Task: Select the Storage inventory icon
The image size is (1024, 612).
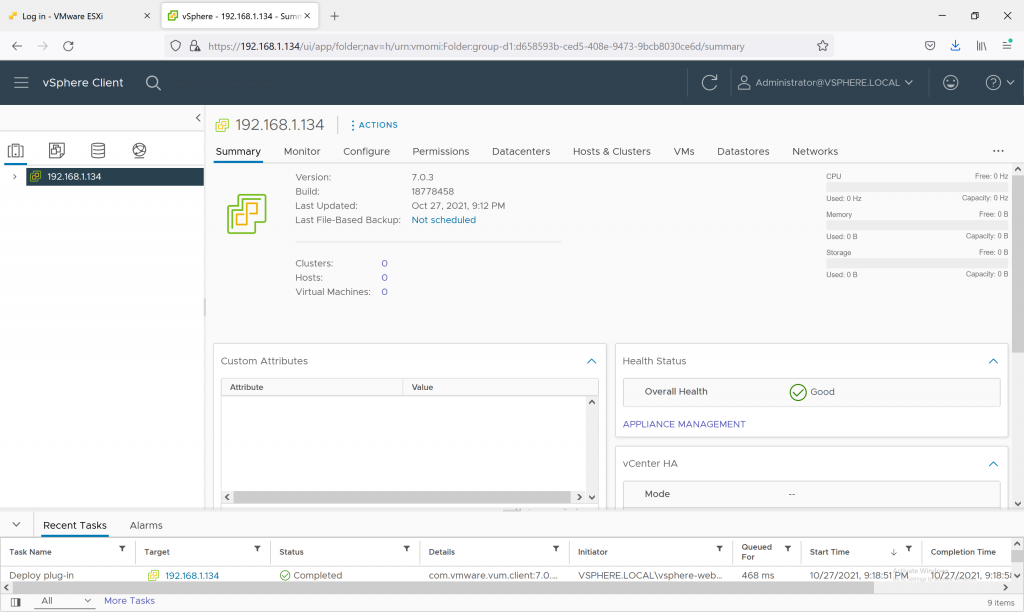Action: click(98, 150)
